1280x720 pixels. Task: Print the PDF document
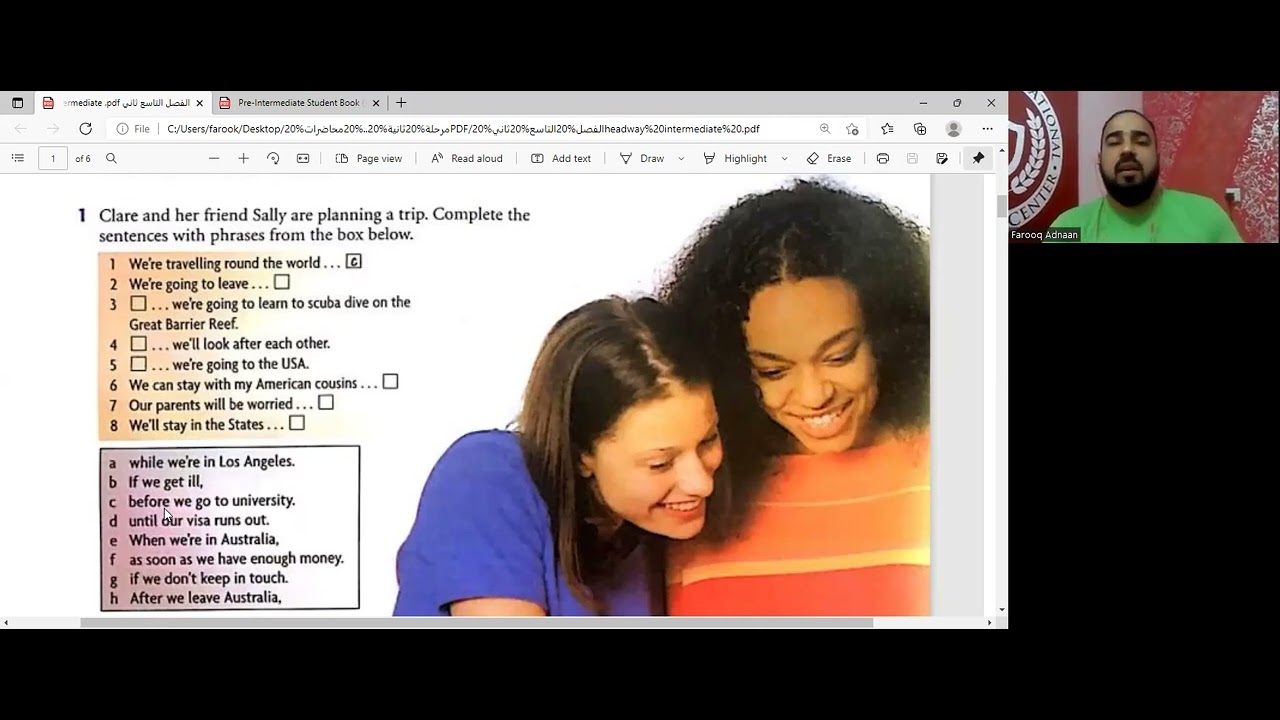(883, 158)
